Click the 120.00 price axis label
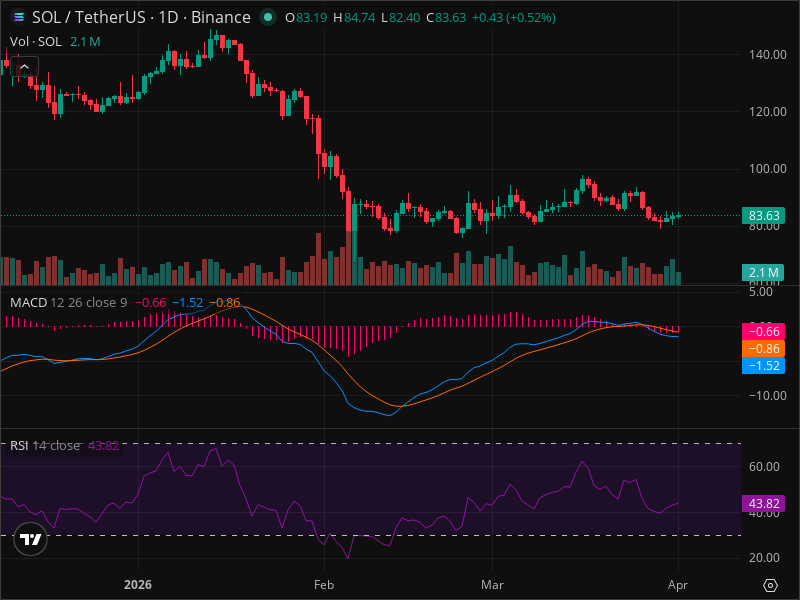800x600 pixels. 767,112
